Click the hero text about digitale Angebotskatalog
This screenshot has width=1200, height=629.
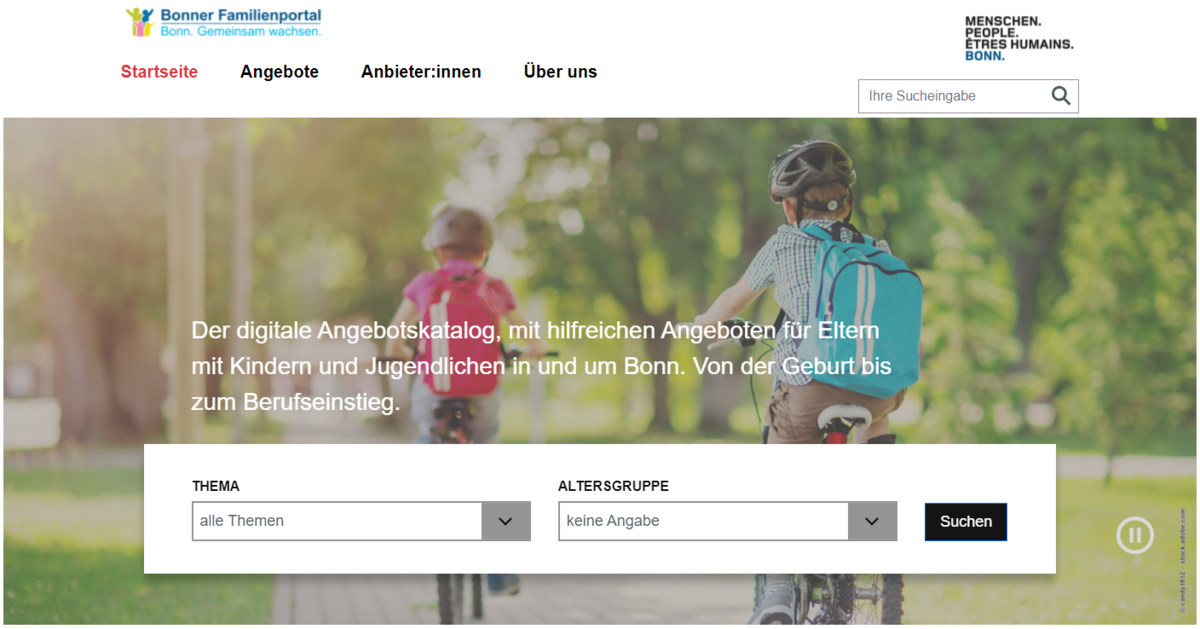[540, 366]
